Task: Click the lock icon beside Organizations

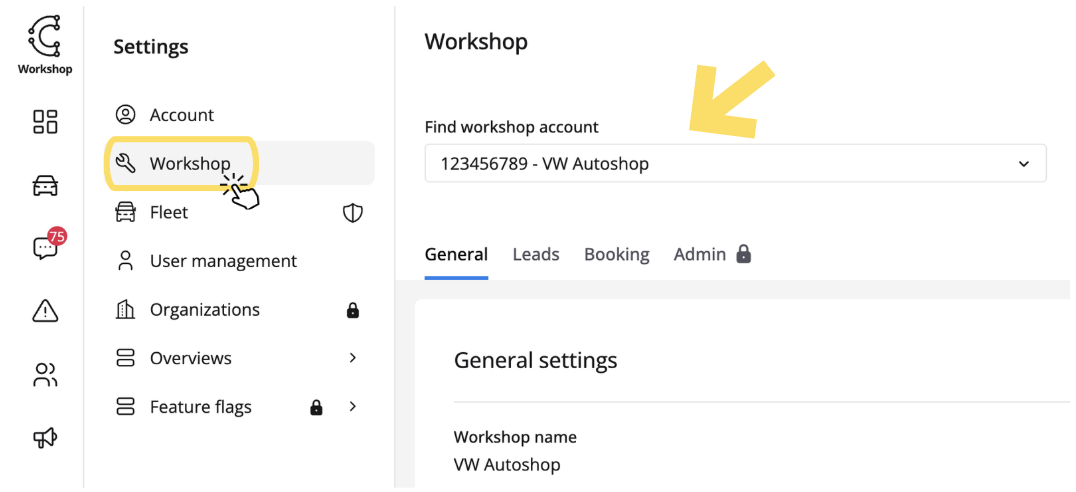Action: (352, 310)
